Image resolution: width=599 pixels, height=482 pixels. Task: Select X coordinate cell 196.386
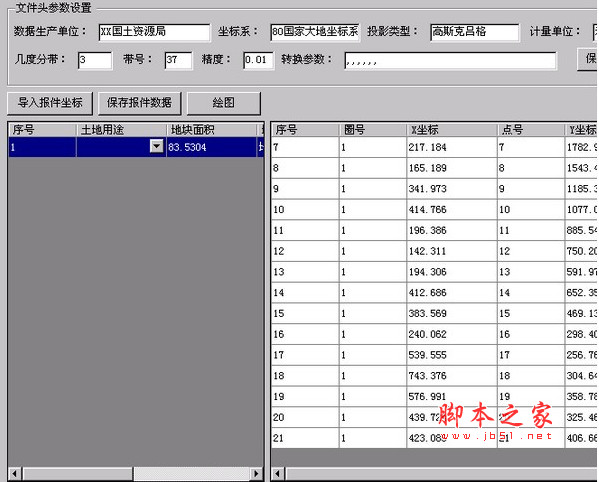[x=452, y=230]
